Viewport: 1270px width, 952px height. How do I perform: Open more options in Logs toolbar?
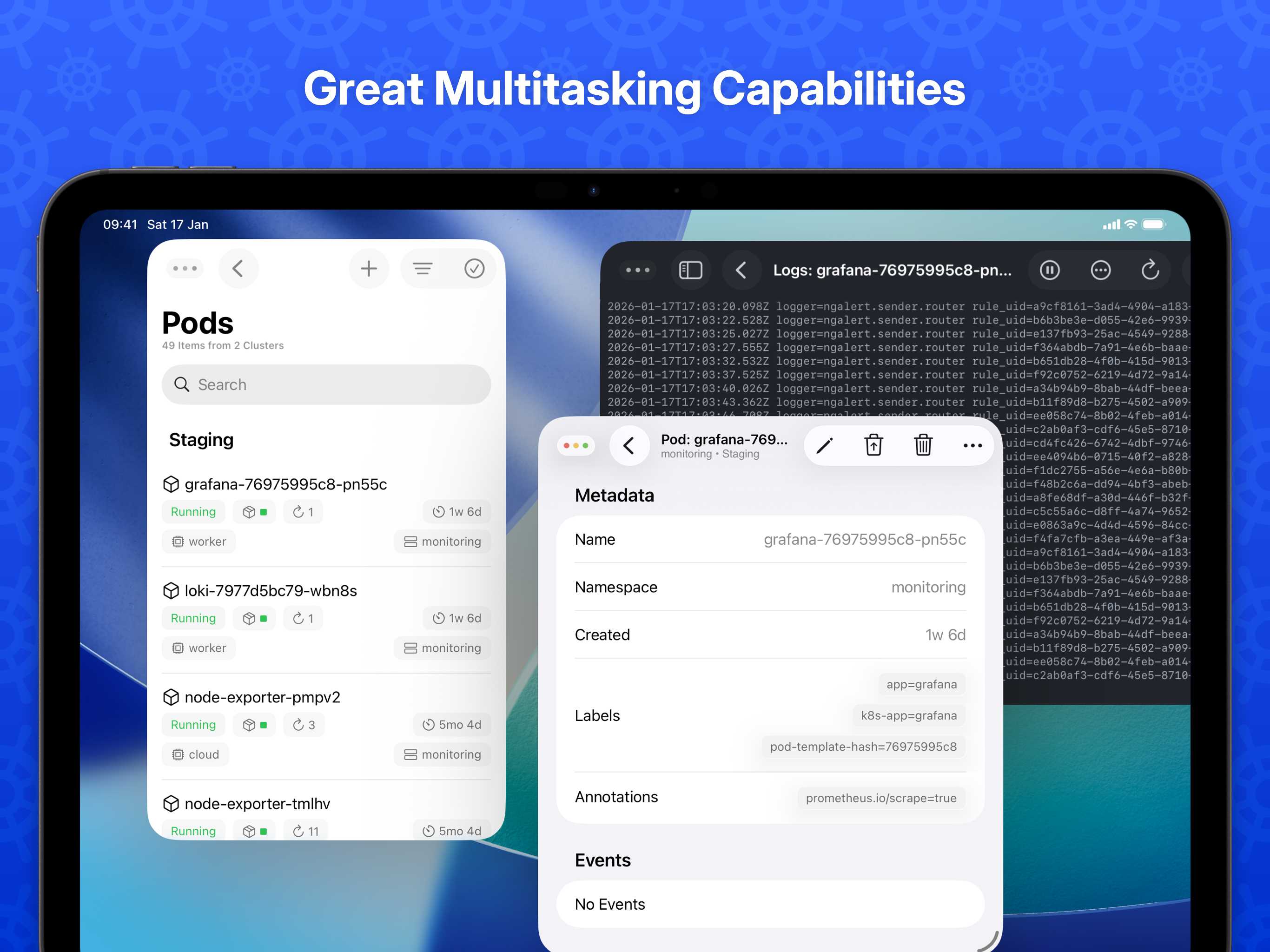click(x=1101, y=270)
